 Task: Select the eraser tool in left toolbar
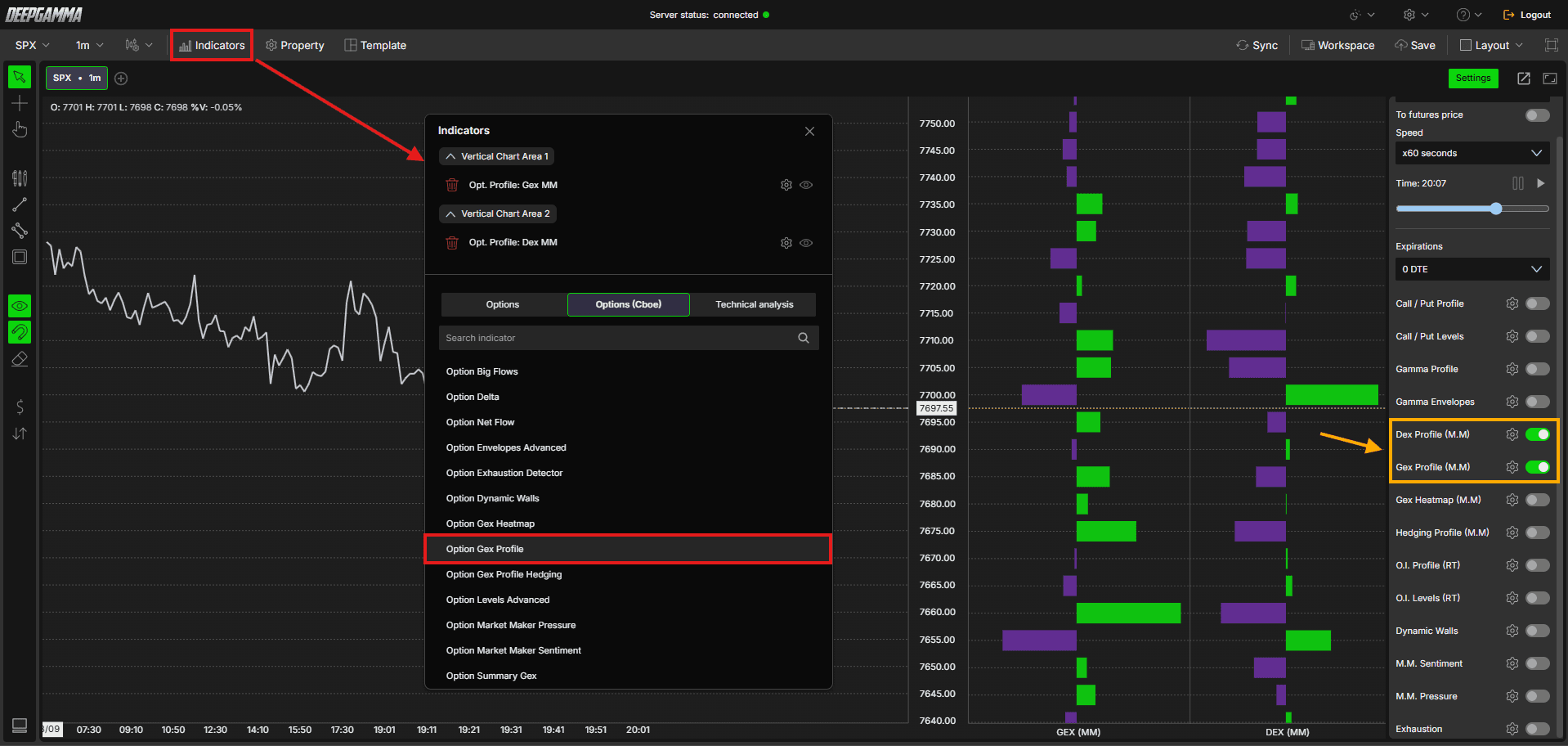point(20,358)
